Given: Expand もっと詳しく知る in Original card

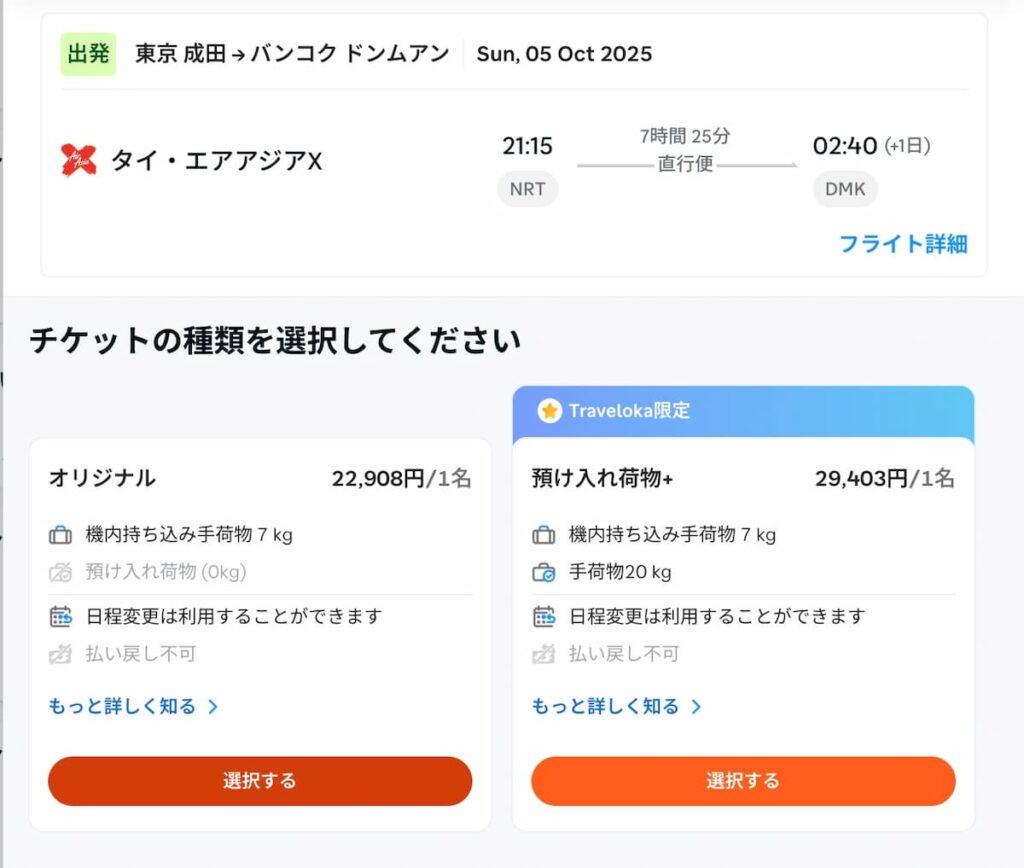Looking at the screenshot, I should pyautogui.click(x=133, y=706).
